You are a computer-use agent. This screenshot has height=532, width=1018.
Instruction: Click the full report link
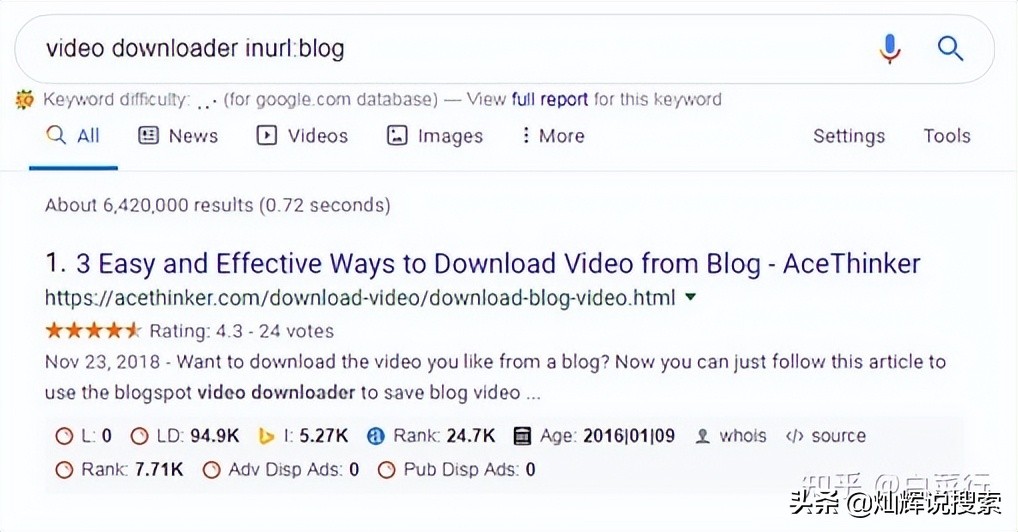tap(549, 99)
